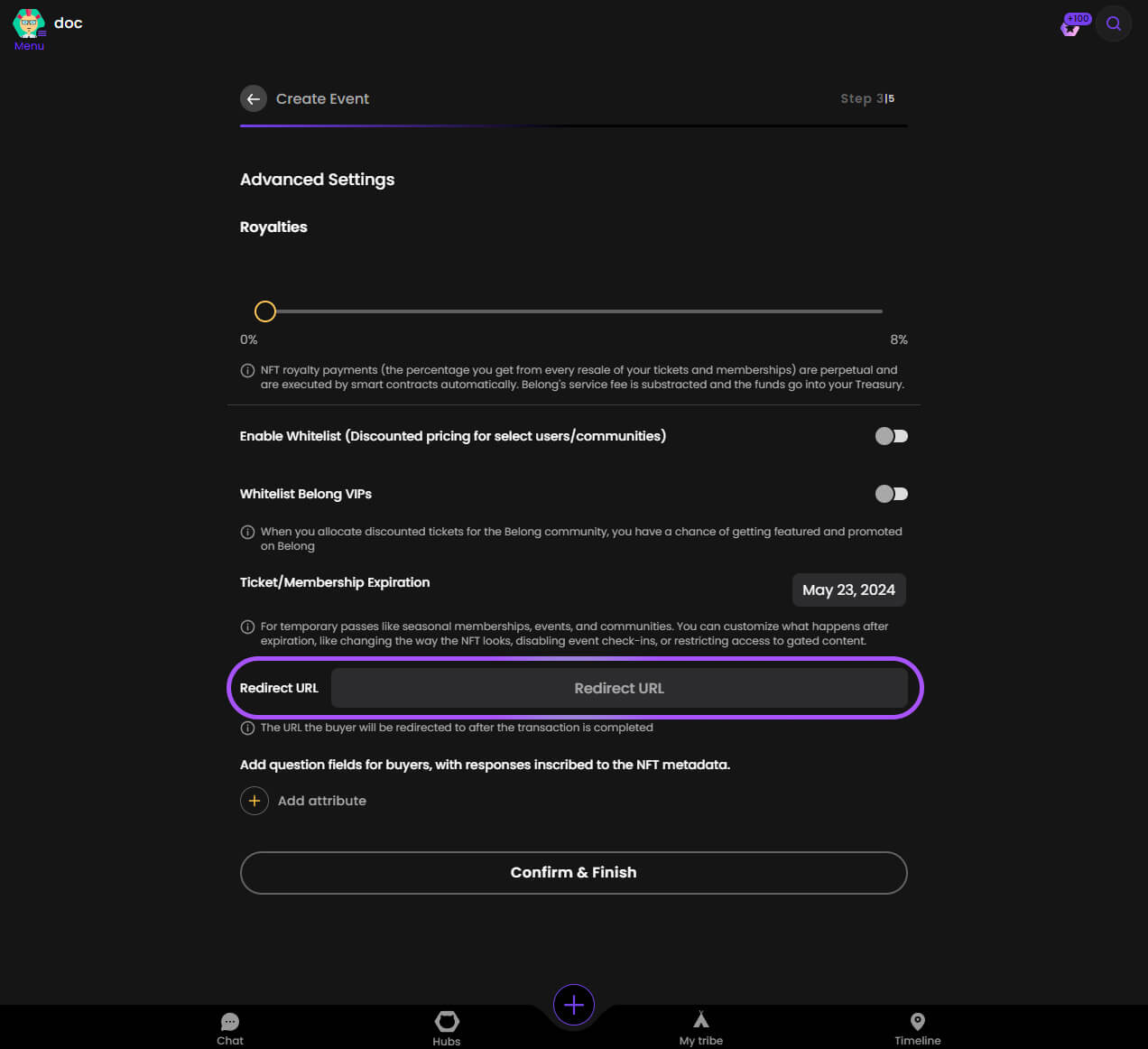
Task: Open the +100 rewards badge icon
Action: coord(1074,24)
